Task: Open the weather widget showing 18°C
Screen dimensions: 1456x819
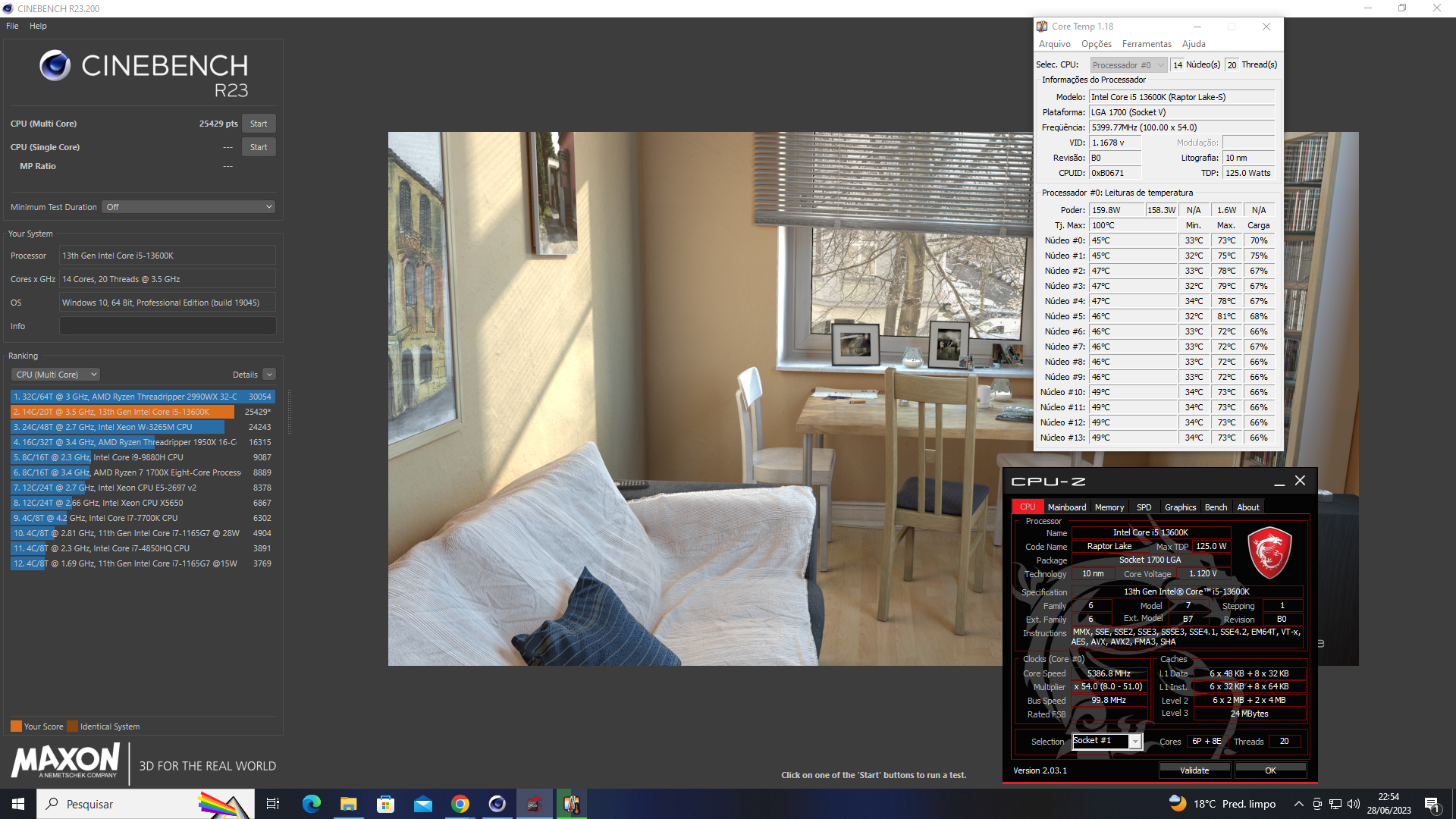Action: tap(1222, 804)
